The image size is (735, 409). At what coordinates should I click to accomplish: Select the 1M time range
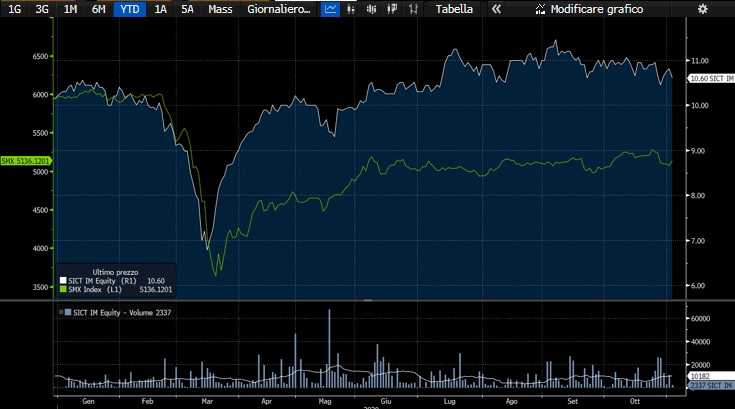[x=70, y=9]
